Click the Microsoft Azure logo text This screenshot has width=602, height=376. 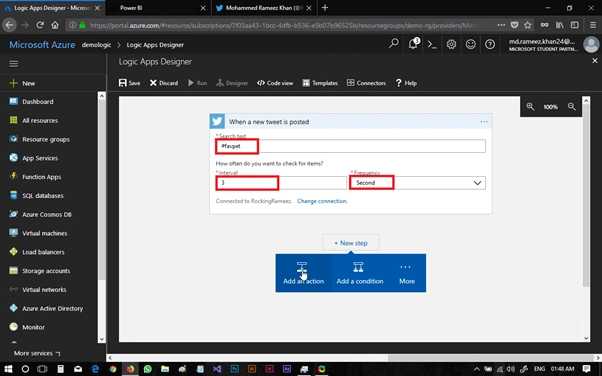(42, 45)
